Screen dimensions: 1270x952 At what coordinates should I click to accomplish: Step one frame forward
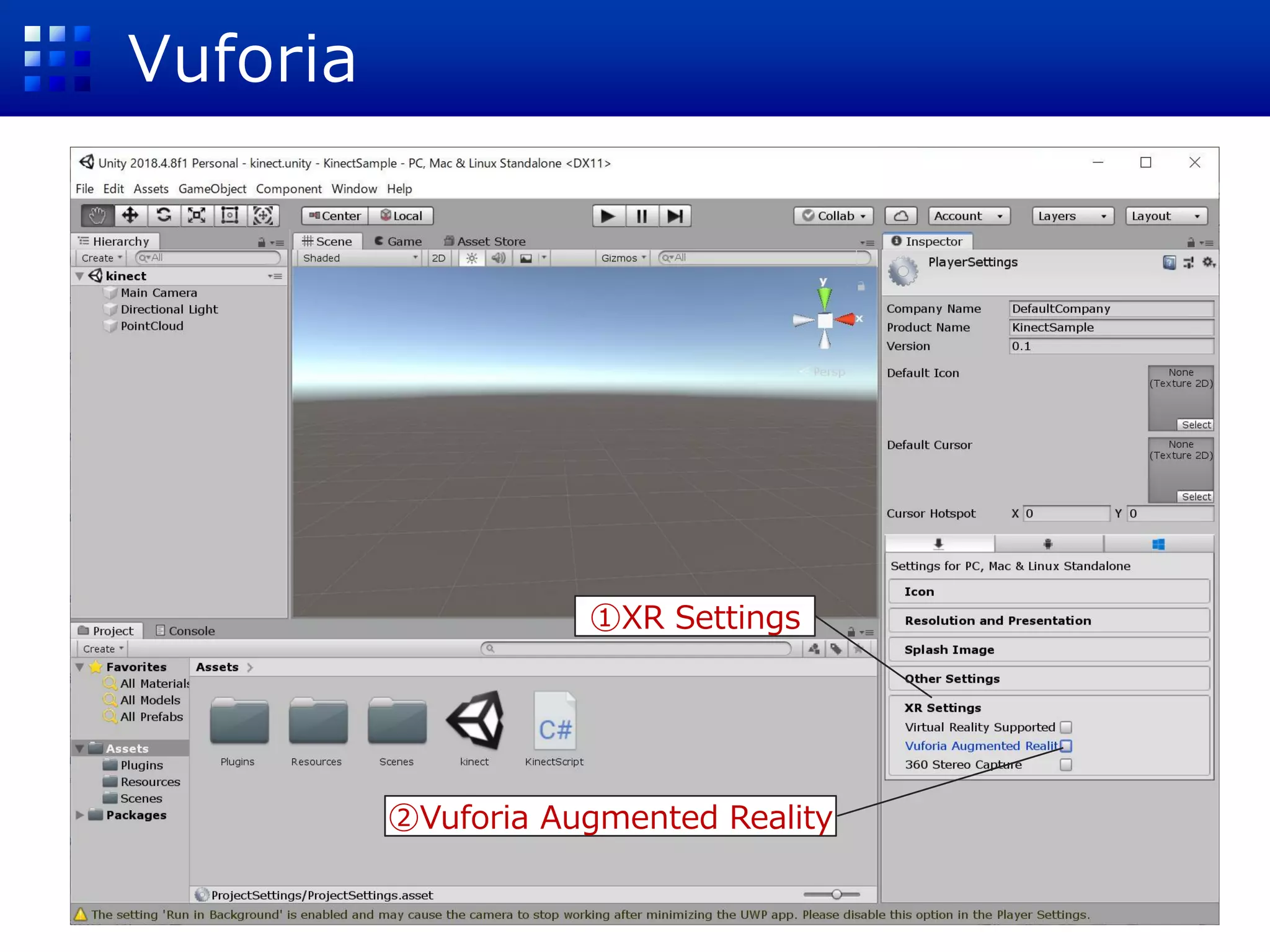tap(675, 216)
